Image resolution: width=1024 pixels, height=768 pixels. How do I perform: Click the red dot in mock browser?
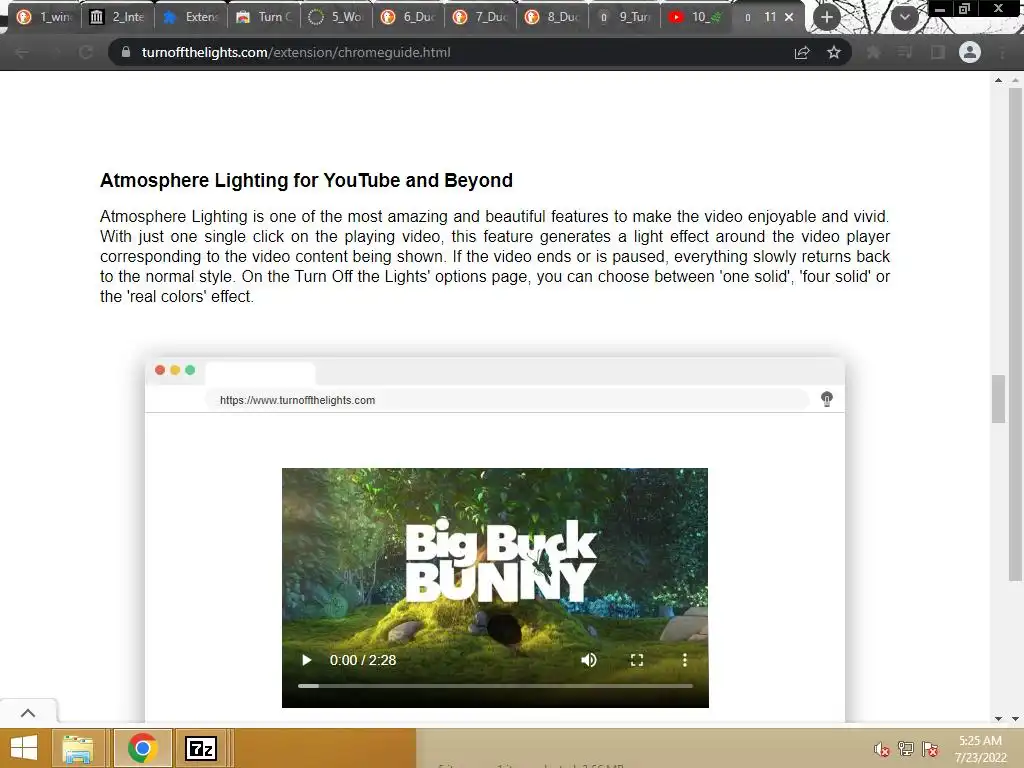click(x=160, y=370)
